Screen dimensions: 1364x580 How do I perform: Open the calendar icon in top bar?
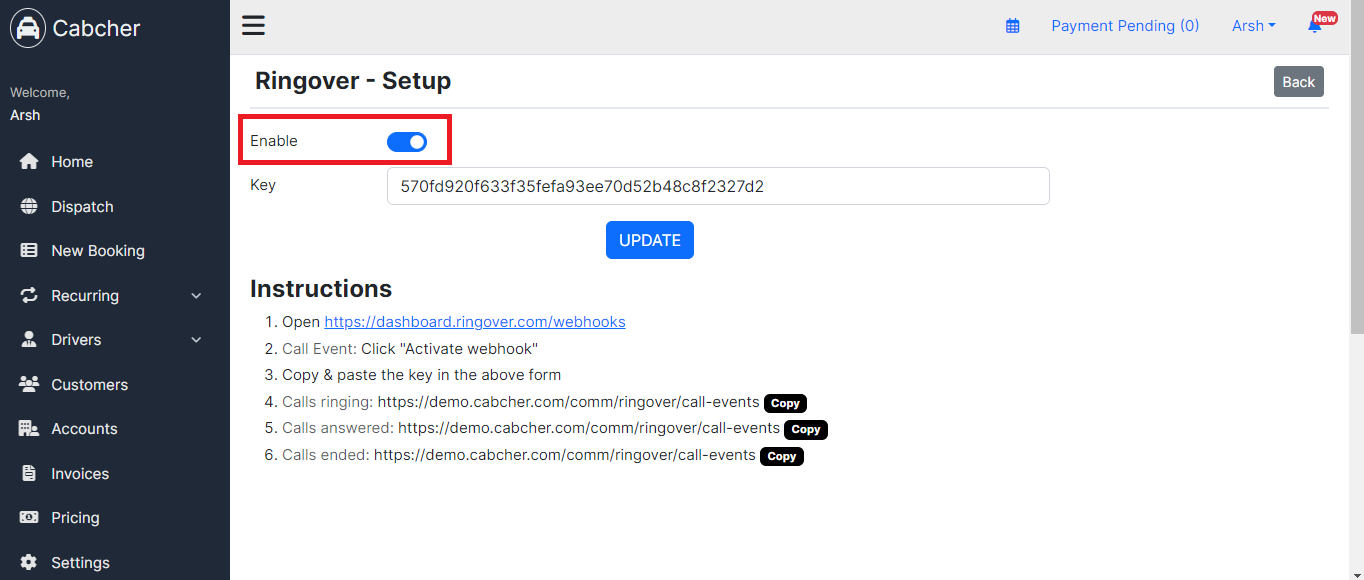1013,26
